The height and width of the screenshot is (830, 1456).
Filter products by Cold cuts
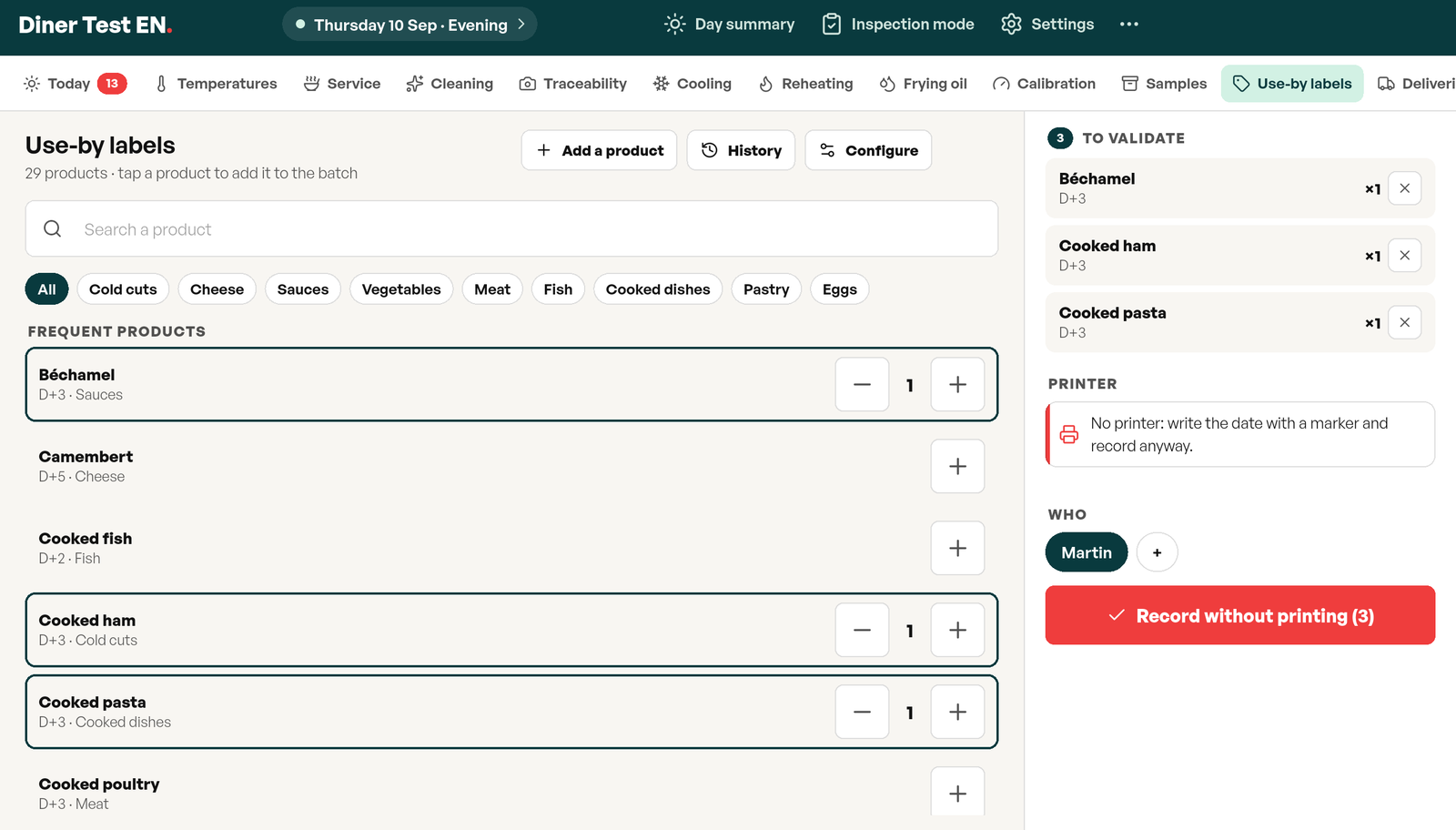point(123,289)
